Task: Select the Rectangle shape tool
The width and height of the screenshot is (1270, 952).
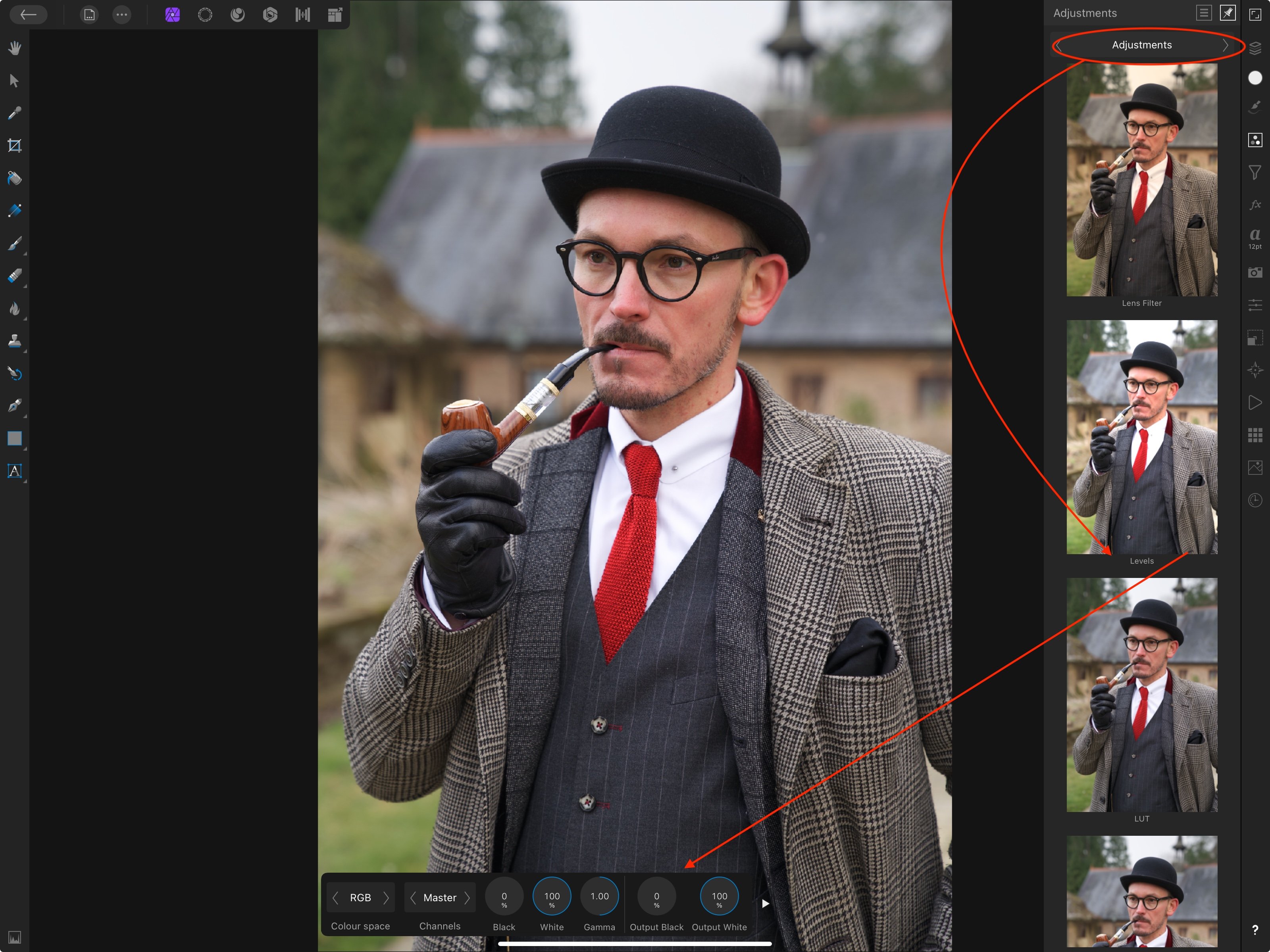Action: (15, 438)
